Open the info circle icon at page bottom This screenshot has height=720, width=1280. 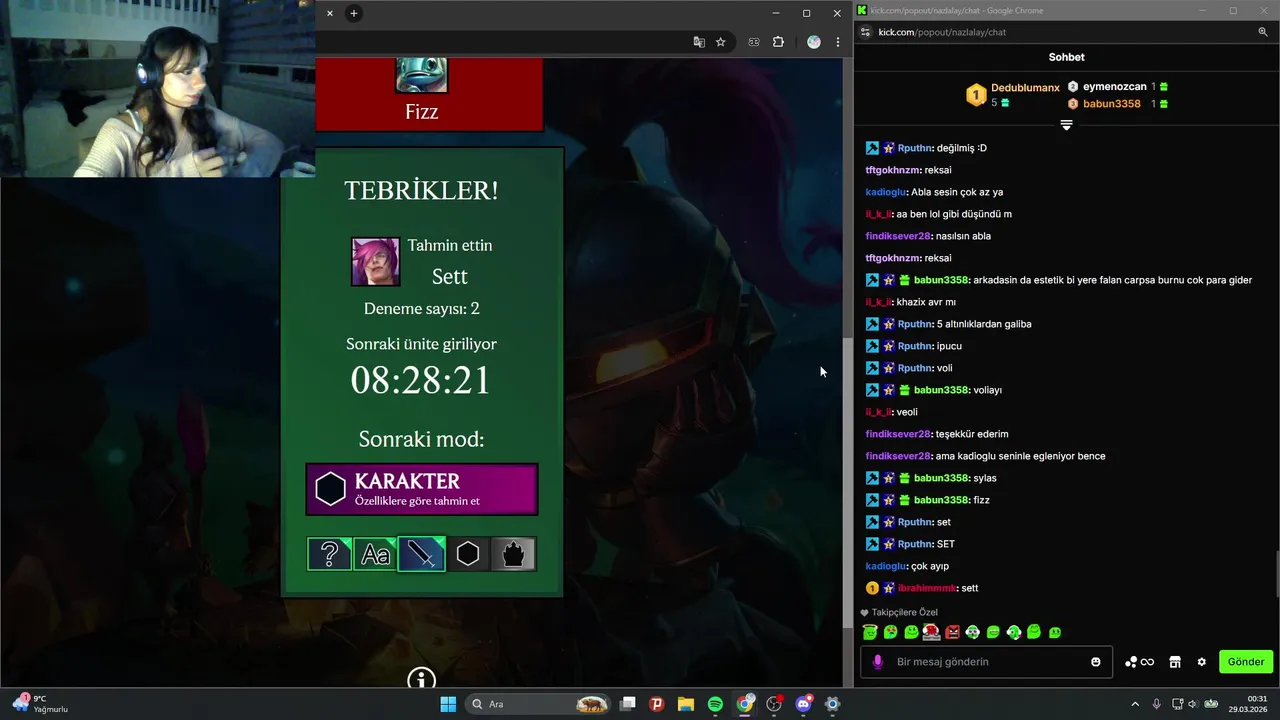[422, 679]
